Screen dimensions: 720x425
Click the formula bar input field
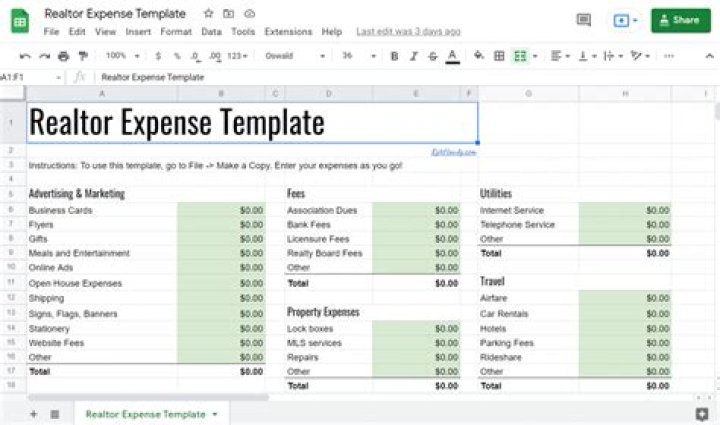(400, 77)
